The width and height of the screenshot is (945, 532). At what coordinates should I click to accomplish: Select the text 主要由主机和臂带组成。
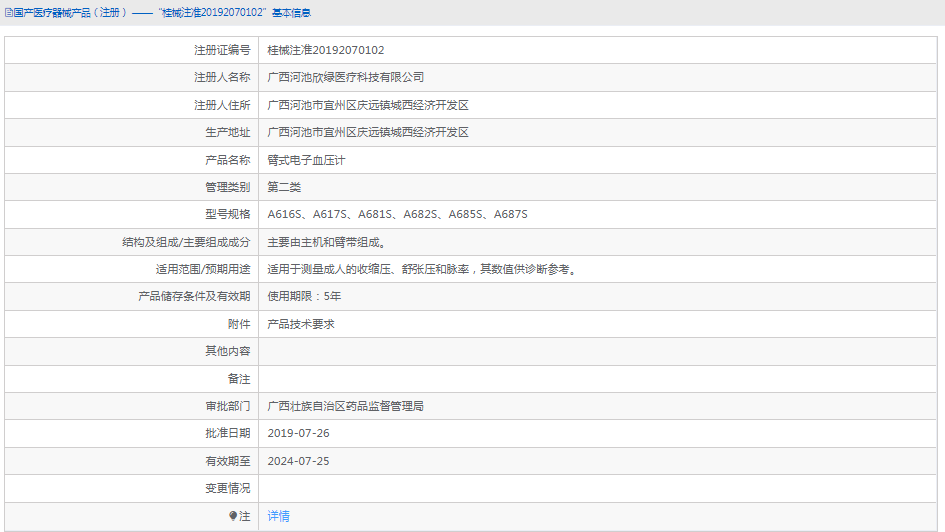(x=328, y=242)
